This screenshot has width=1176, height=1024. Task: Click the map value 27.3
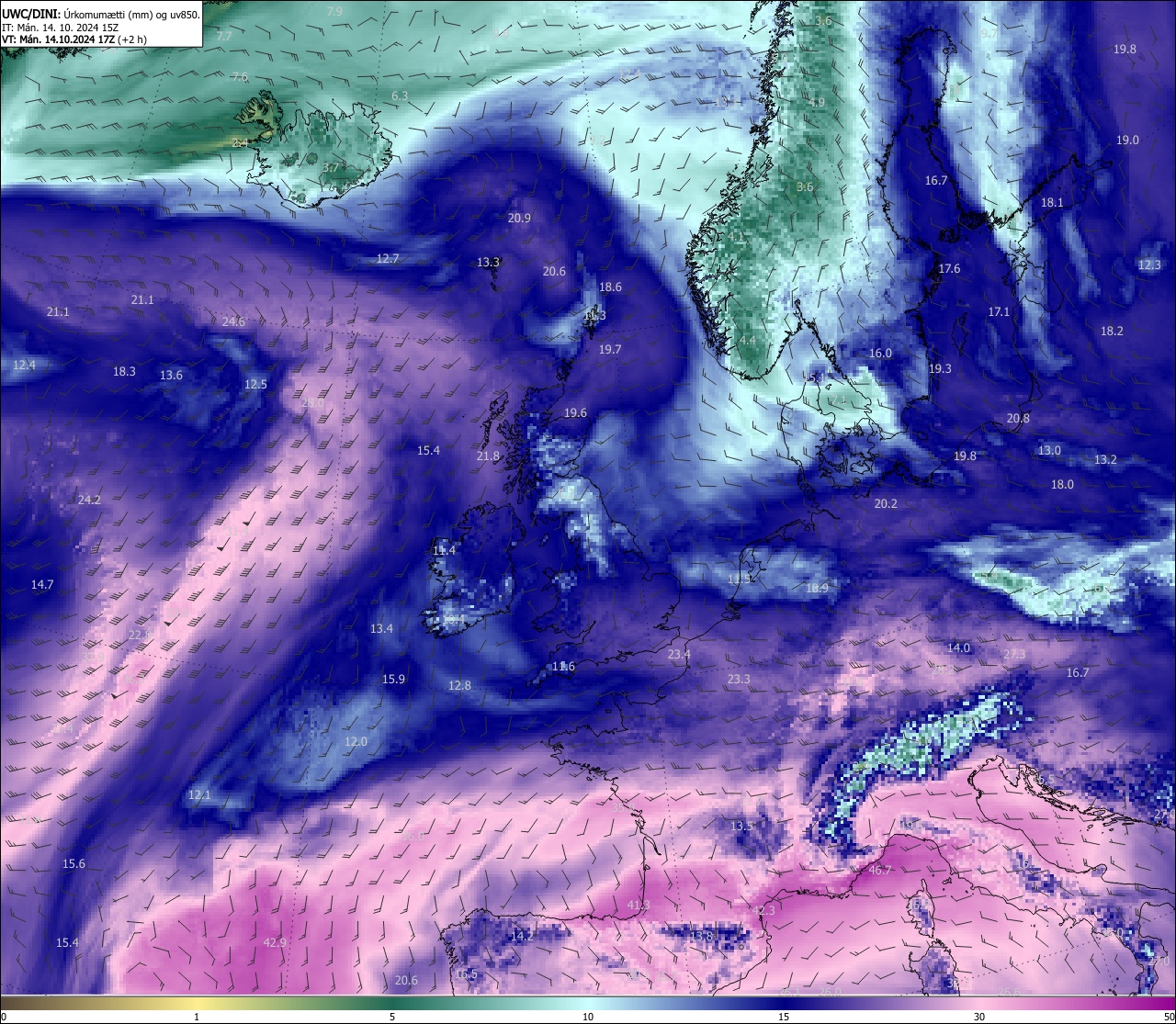click(1014, 654)
